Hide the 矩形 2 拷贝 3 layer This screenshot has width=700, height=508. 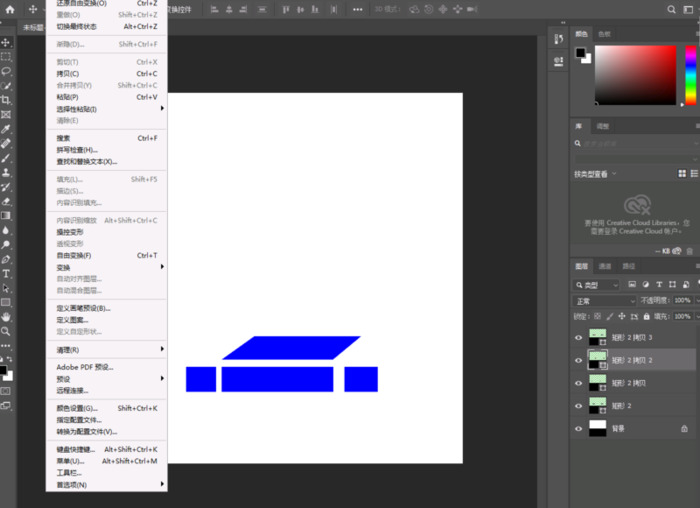pos(578,337)
